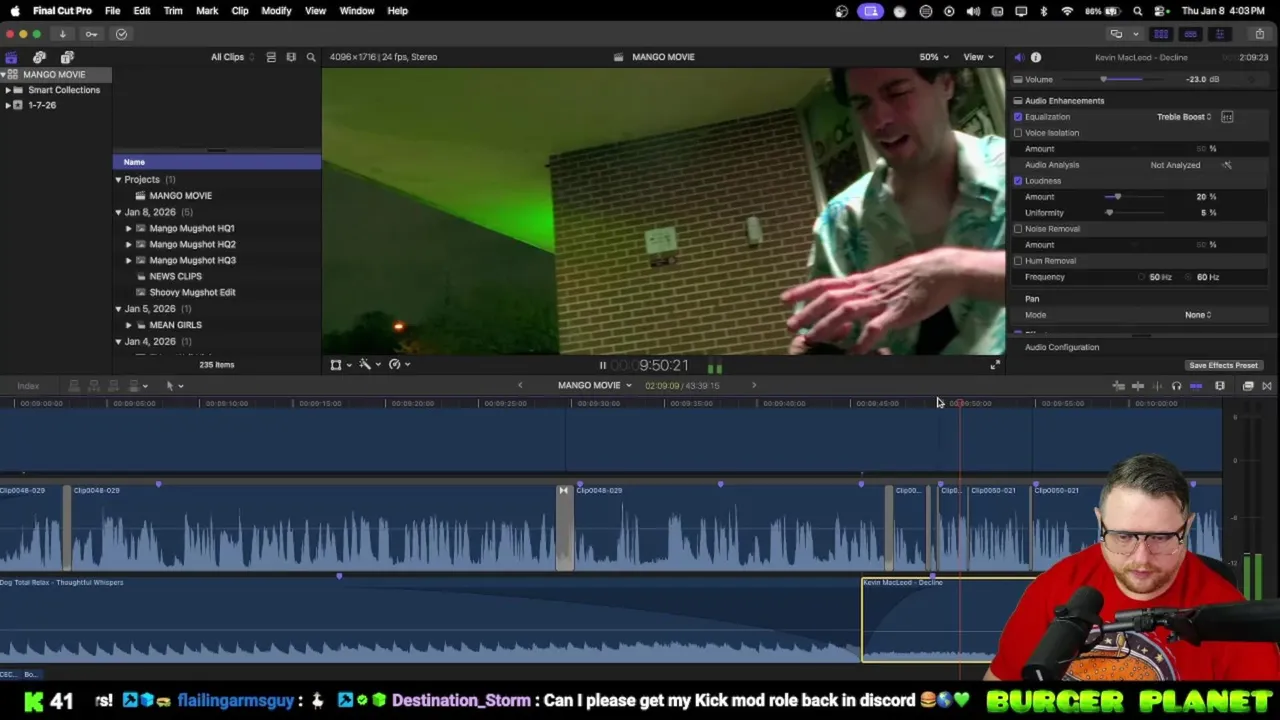Open the transitions browser icon
This screenshot has width=1280, height=720.
click(x=1267, y=386)
